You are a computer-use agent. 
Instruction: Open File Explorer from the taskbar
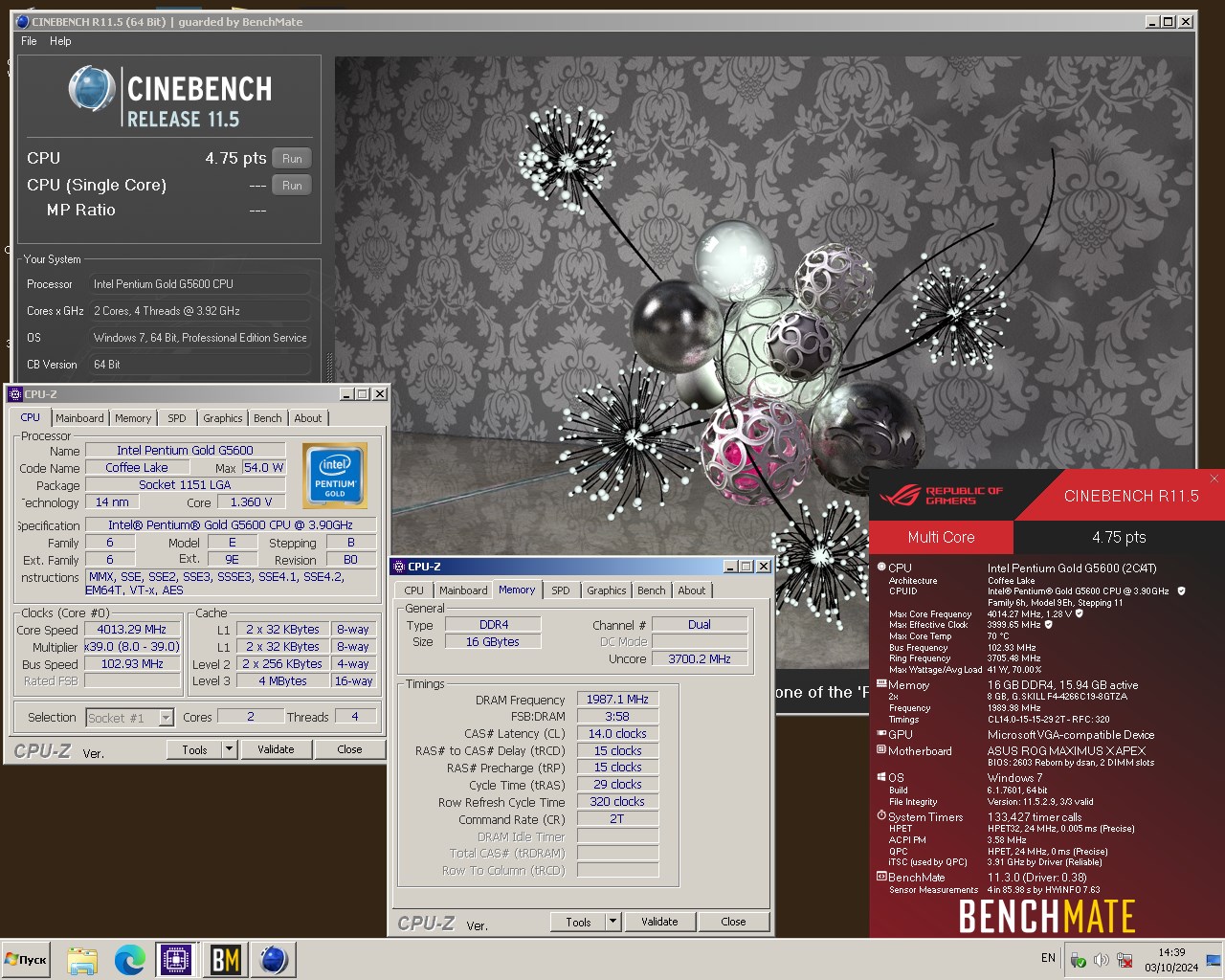(82, 960)
